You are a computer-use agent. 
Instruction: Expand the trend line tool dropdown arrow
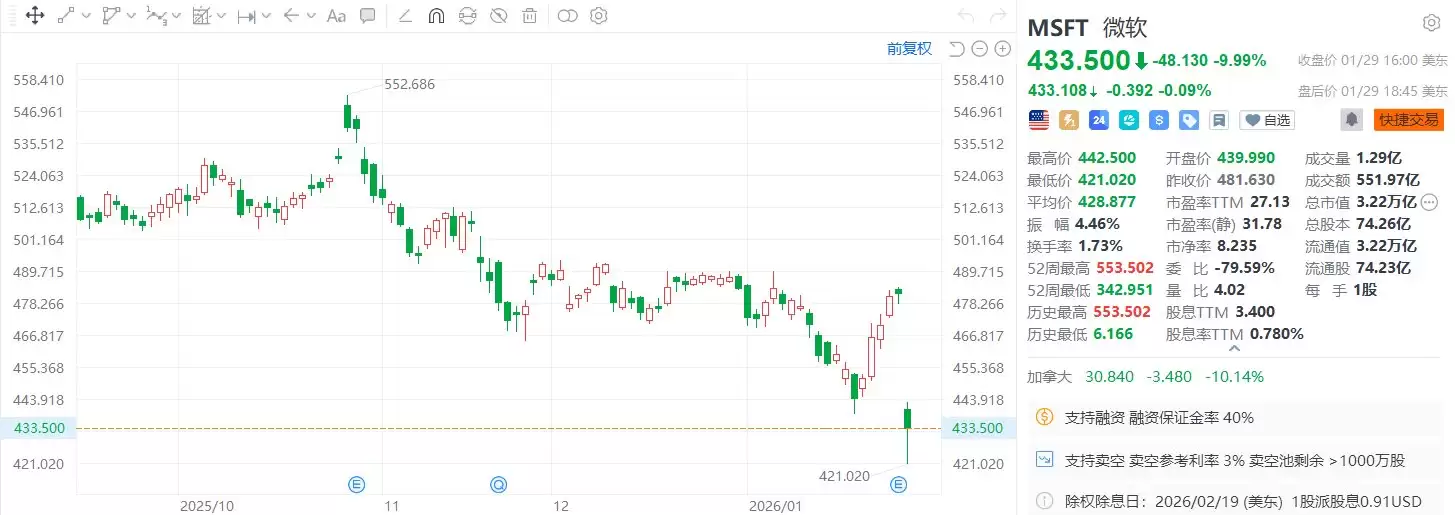(x=86, y=16)
